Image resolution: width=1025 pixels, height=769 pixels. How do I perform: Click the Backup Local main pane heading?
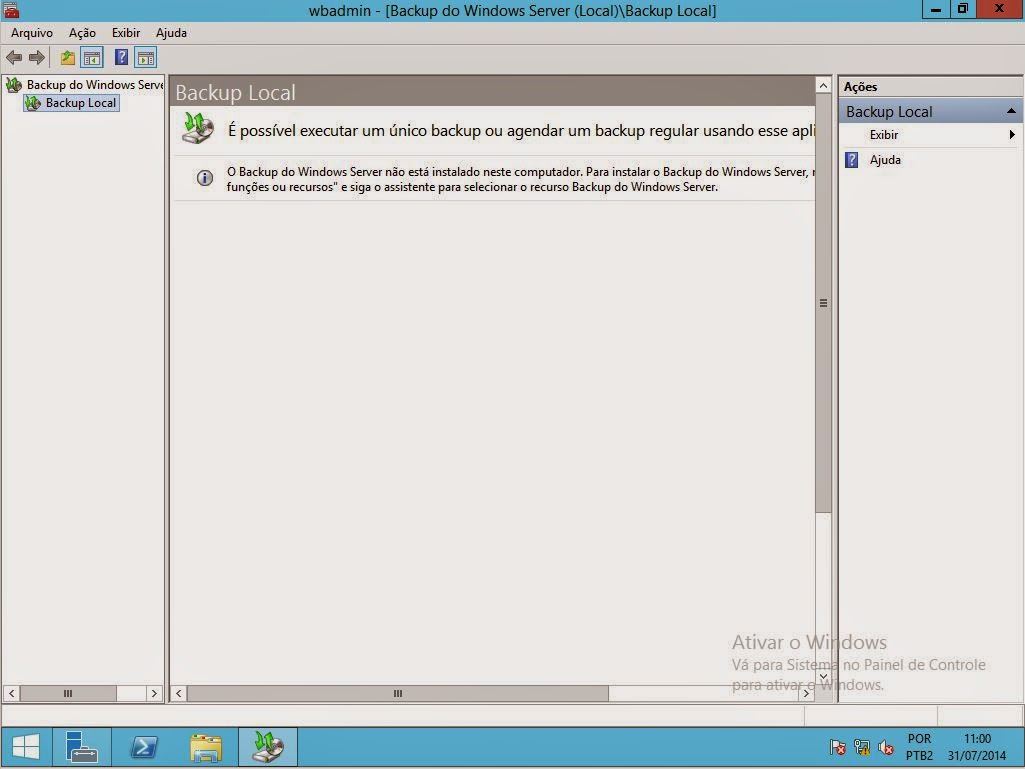tap(235, 93)
